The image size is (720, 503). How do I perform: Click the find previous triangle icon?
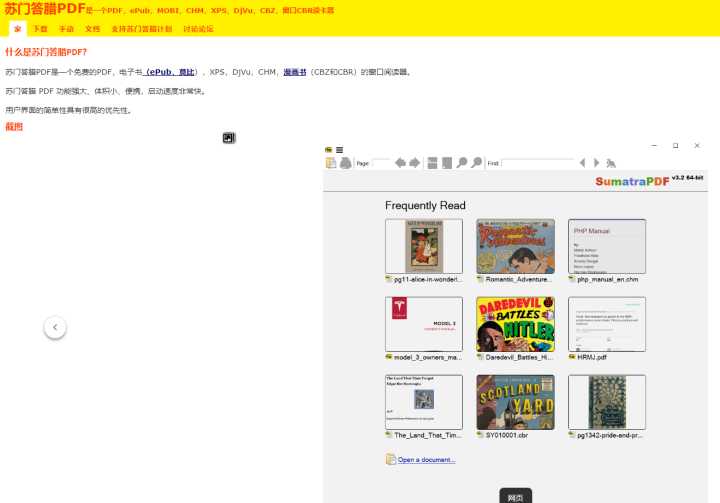click(582, 163)
